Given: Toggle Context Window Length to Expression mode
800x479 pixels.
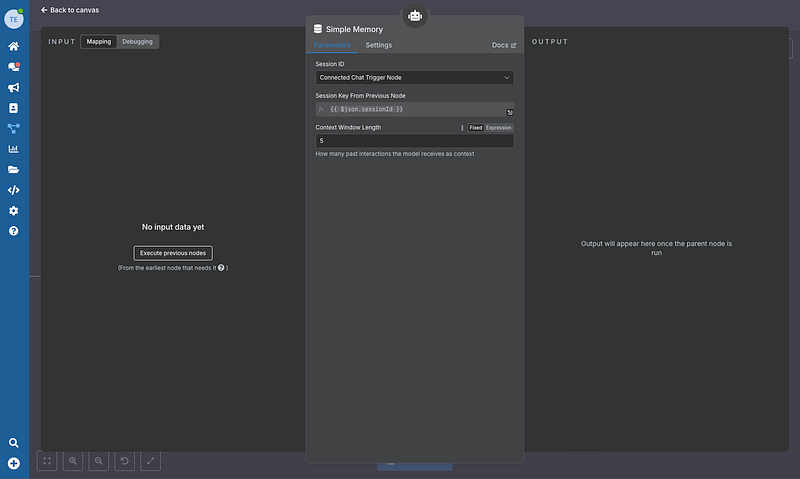Looking at the screenshot, I should point(498,128).
